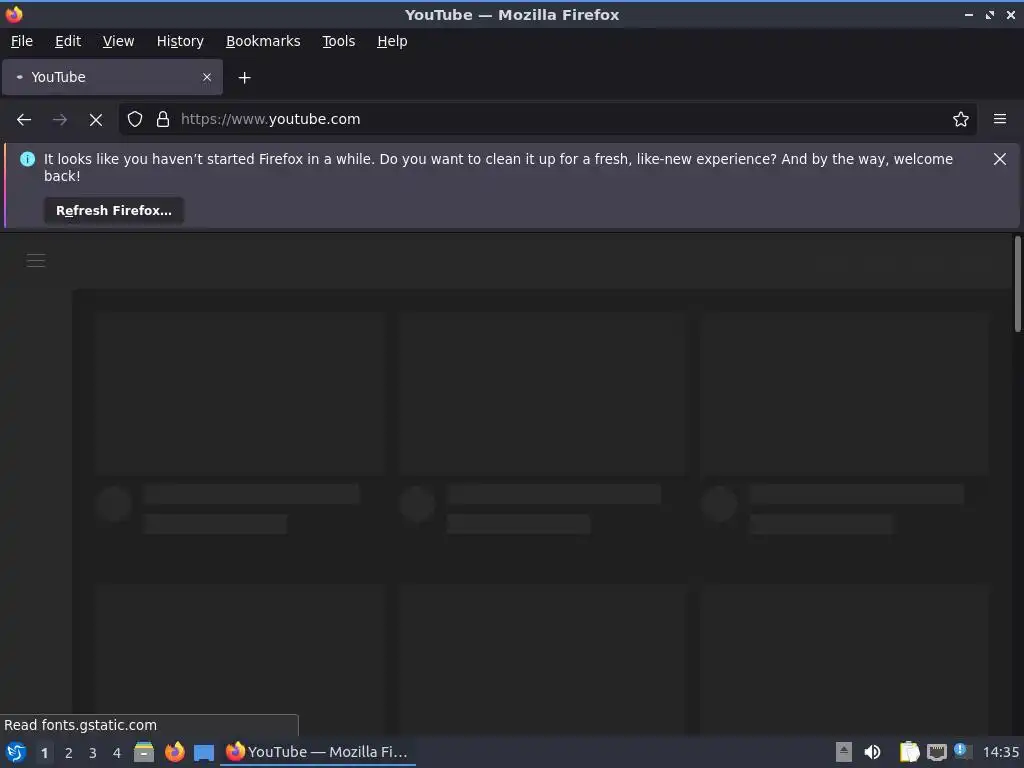Switch to workspace 1

click(x=44, y=753)
